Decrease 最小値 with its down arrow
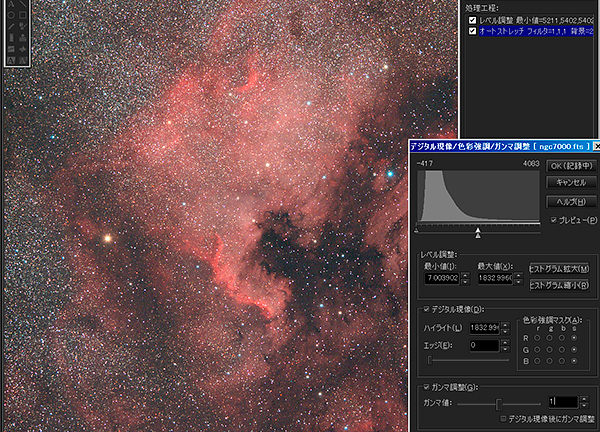 [465, 282]
